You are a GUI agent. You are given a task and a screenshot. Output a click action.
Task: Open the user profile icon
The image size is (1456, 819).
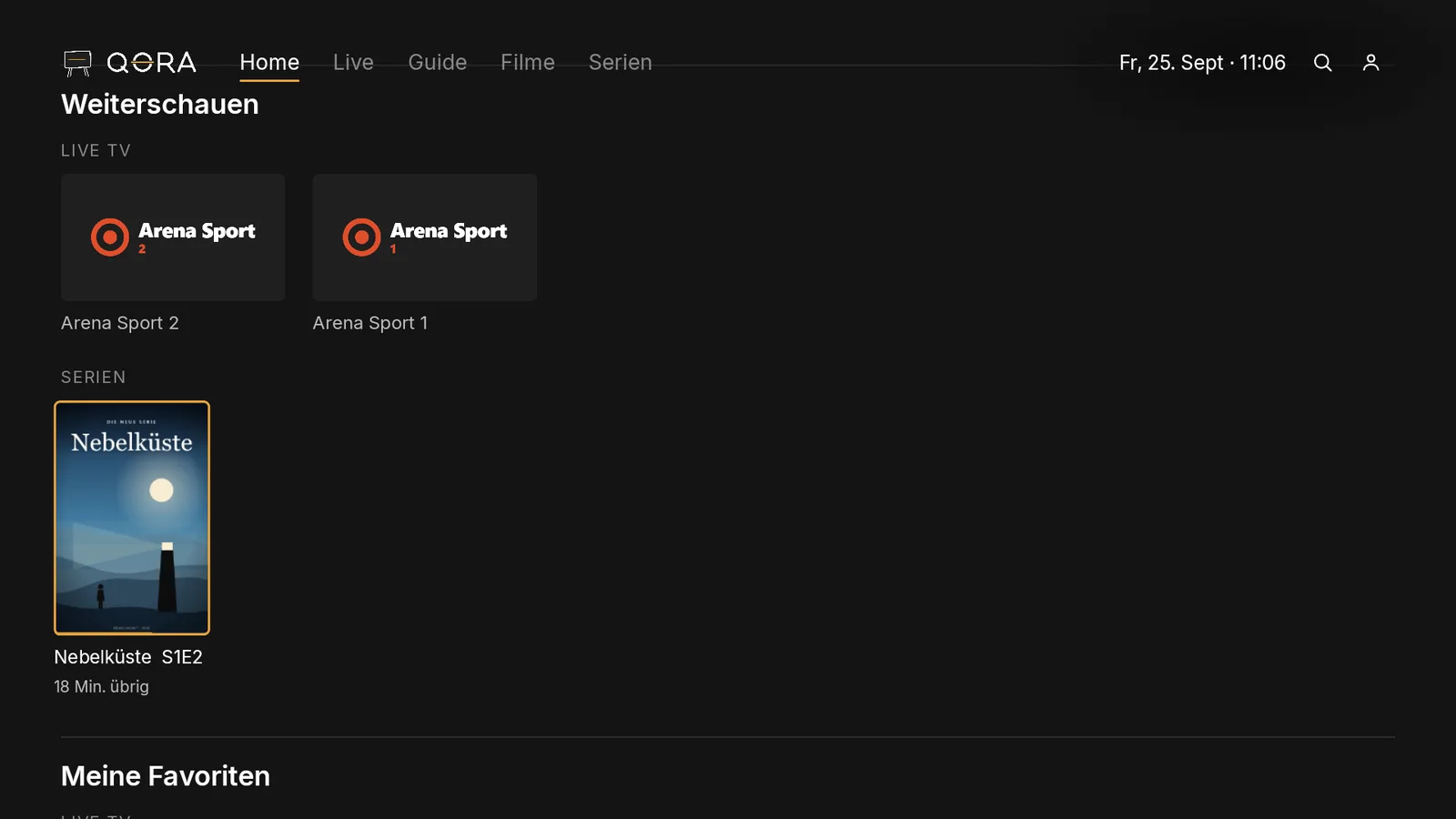[1370, 63]
